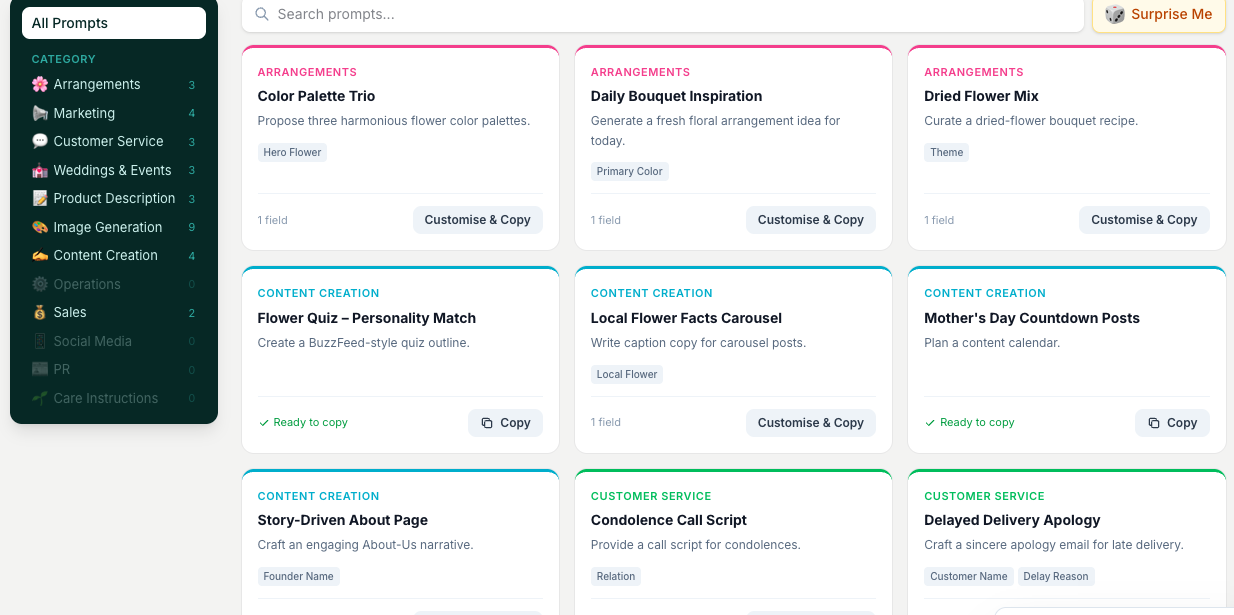Click Ready to copy on Mother's Day card

970,423
